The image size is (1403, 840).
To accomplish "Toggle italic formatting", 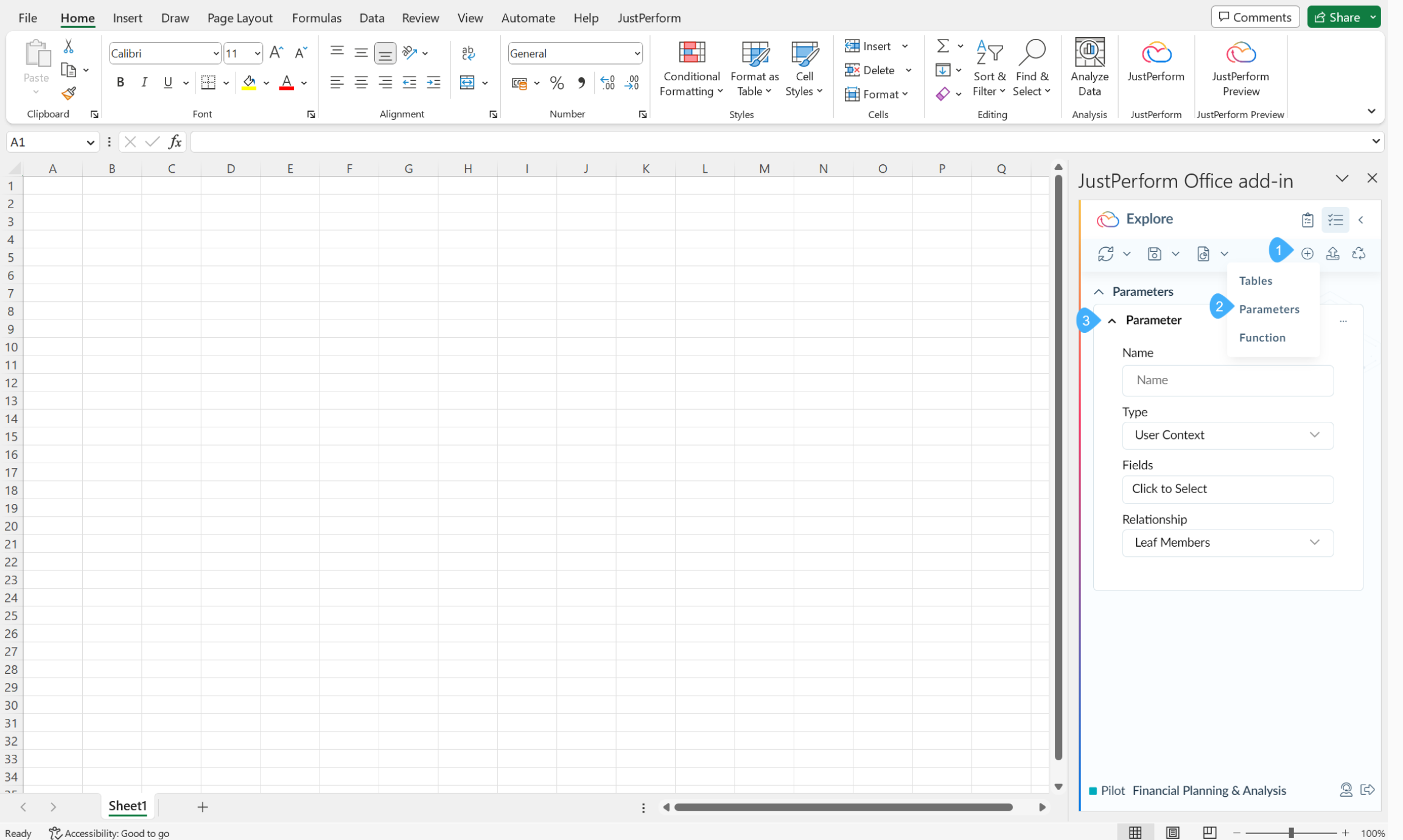I will coord(144,82).
